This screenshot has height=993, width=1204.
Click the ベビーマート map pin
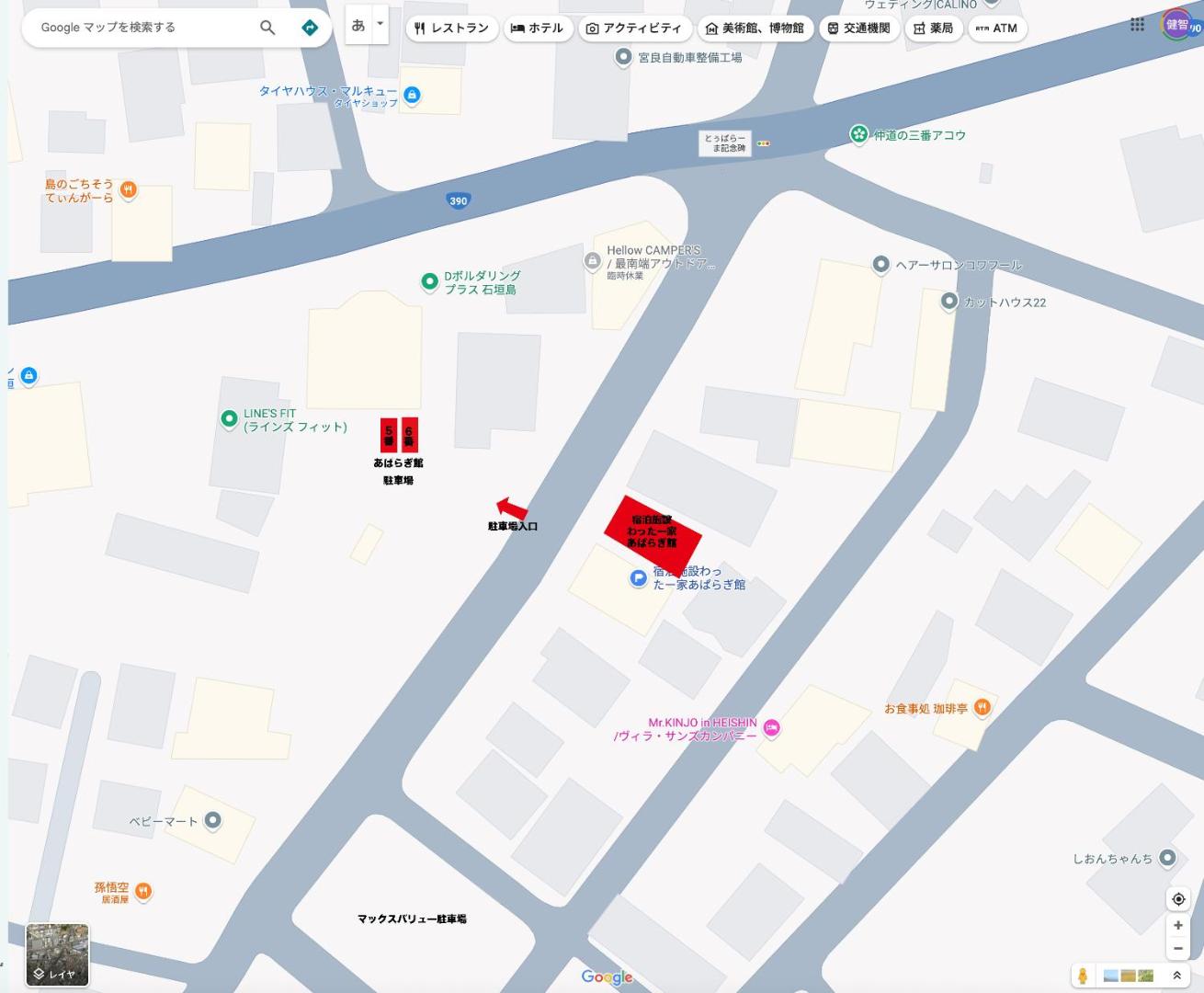click(x=213, y=820)
